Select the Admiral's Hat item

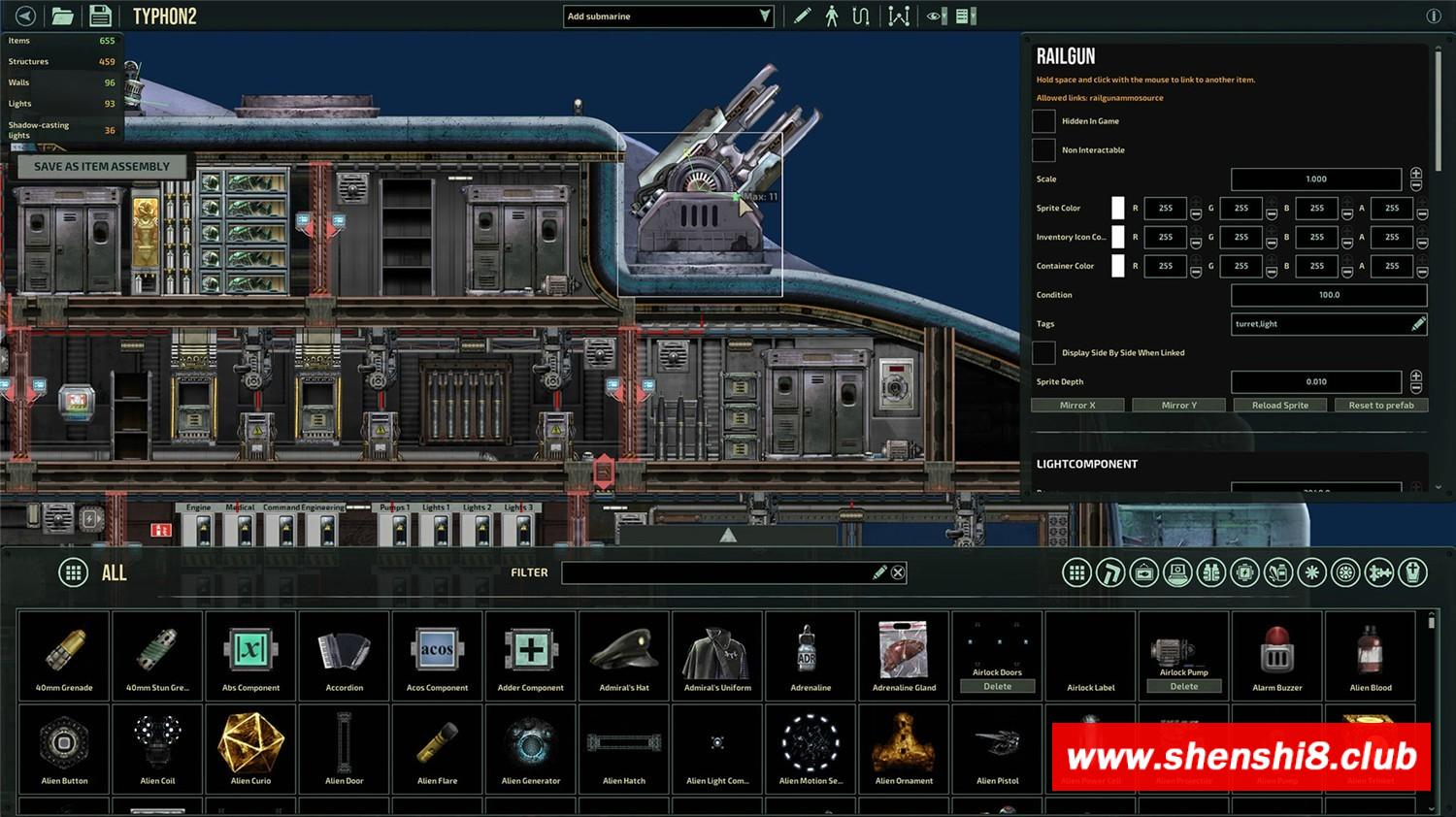[x=624, y=655]
